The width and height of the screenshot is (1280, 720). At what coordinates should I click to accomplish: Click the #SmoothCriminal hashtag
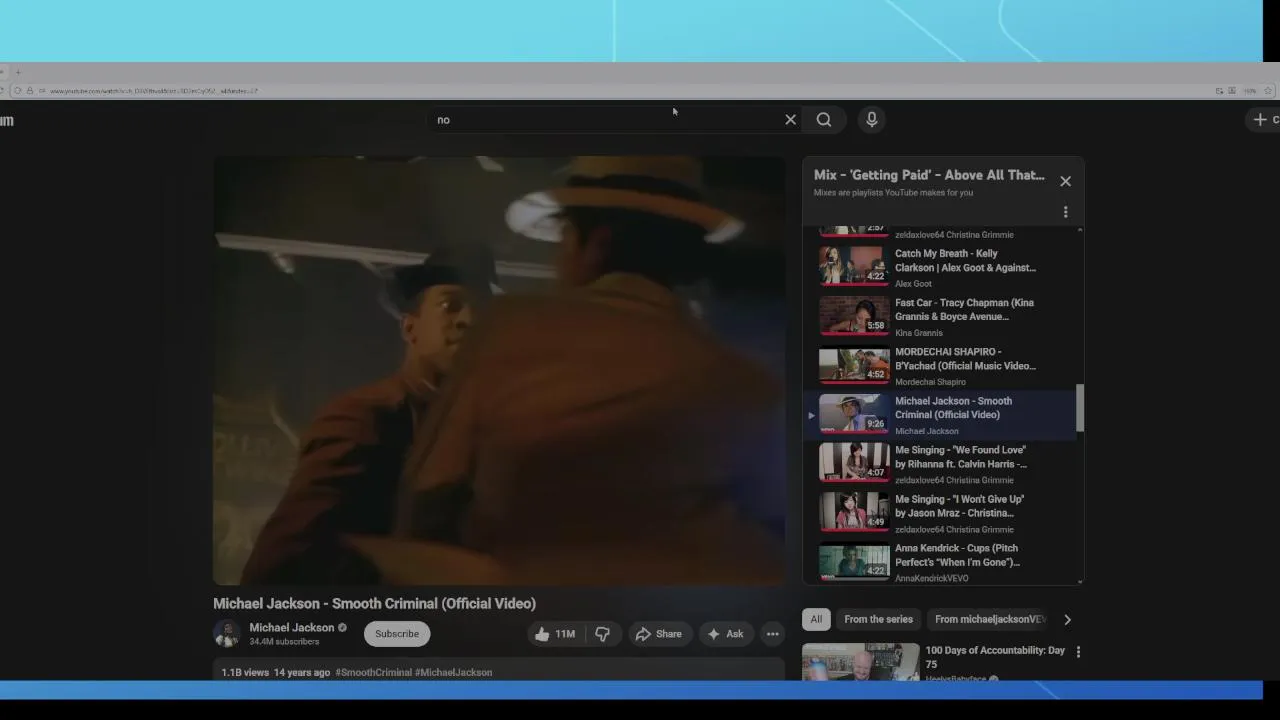tap(373, 673)
